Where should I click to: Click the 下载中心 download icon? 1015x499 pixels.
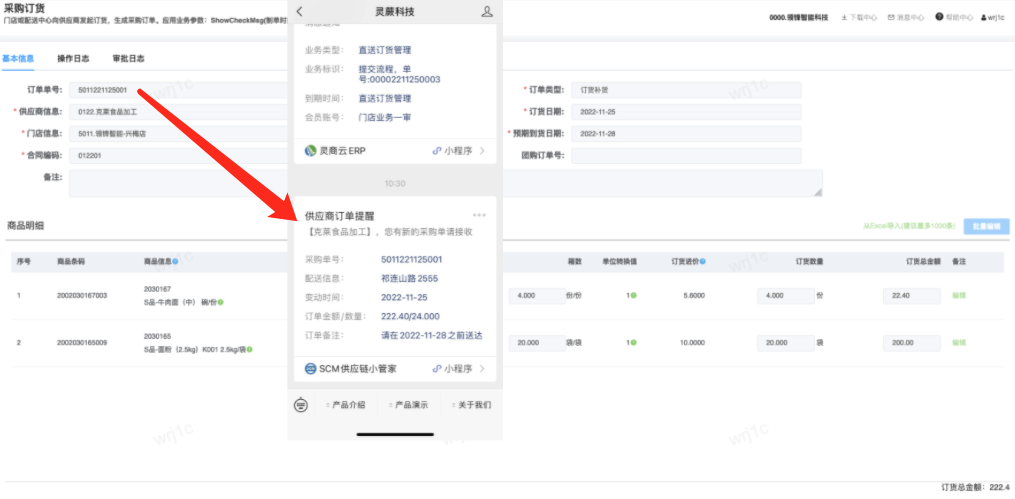pyautogui.click(x=844, y=17)
